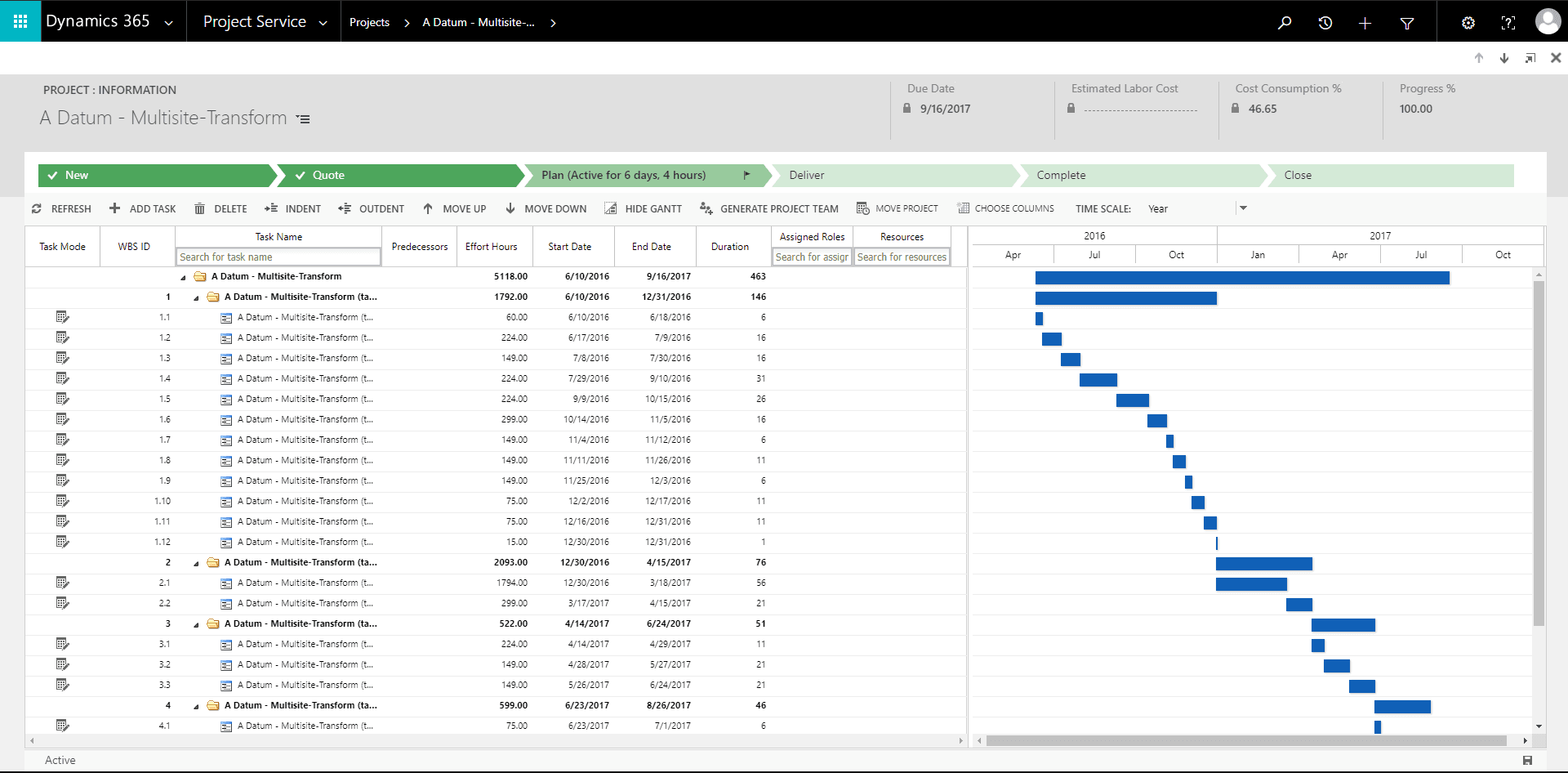Collapse summary task 2 group
This screenshot has width=1568, height=773.
pyautogui.click(x=196, y=564)
